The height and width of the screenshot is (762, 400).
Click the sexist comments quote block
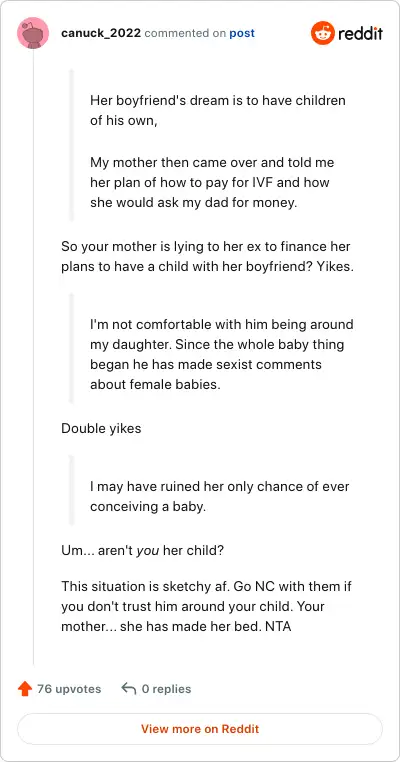(x=222, y=354)
